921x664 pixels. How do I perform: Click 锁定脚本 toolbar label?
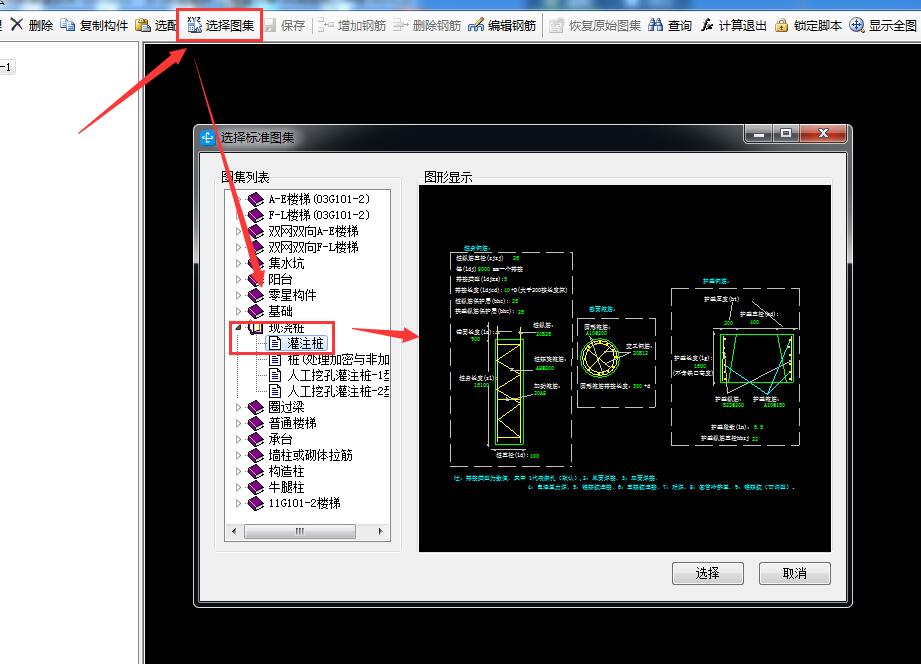(818, 26)
